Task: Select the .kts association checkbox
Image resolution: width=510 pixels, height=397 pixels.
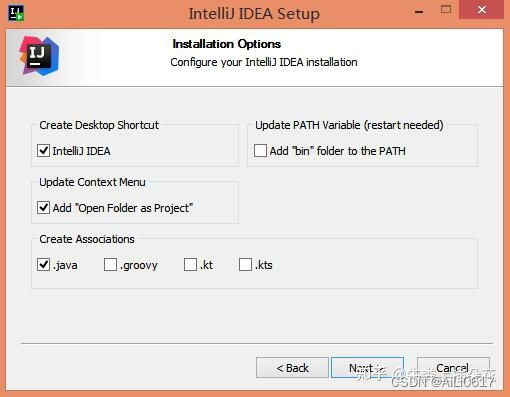Action: (245, 265)
